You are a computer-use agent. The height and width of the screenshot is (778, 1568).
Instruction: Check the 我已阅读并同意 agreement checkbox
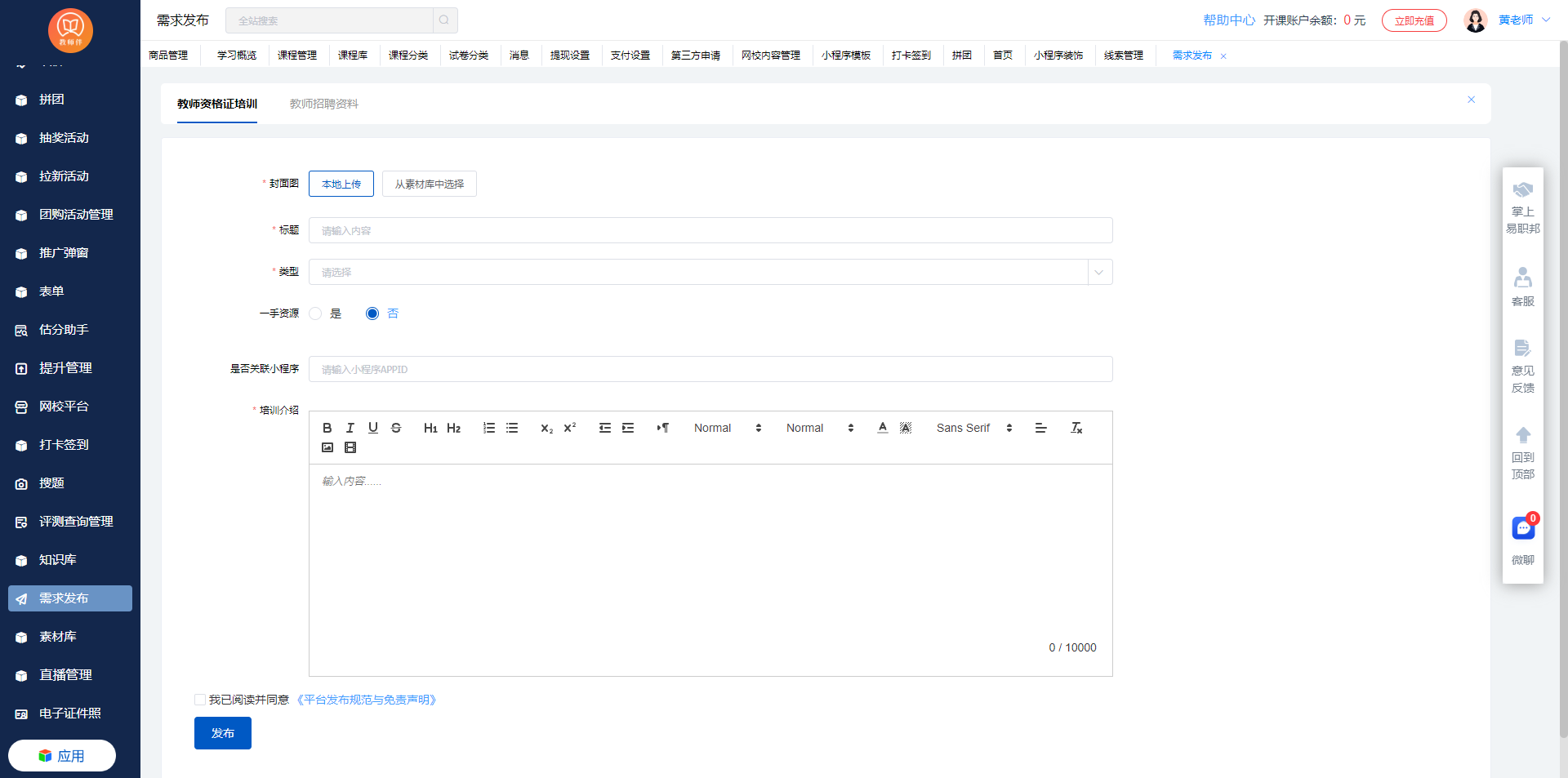tap(200, 700)
